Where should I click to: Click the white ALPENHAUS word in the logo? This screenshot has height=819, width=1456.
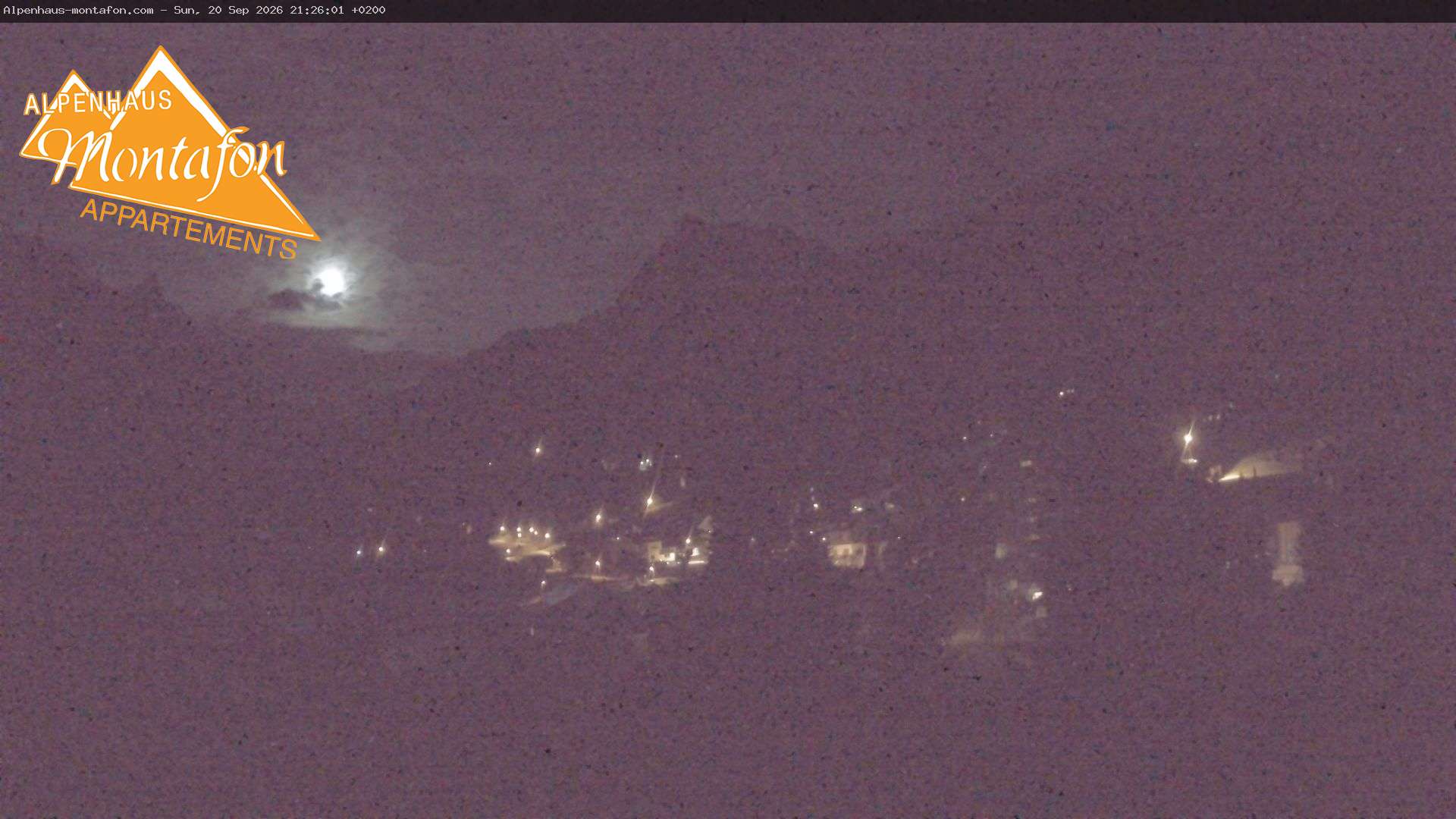(x=99, y=102)
